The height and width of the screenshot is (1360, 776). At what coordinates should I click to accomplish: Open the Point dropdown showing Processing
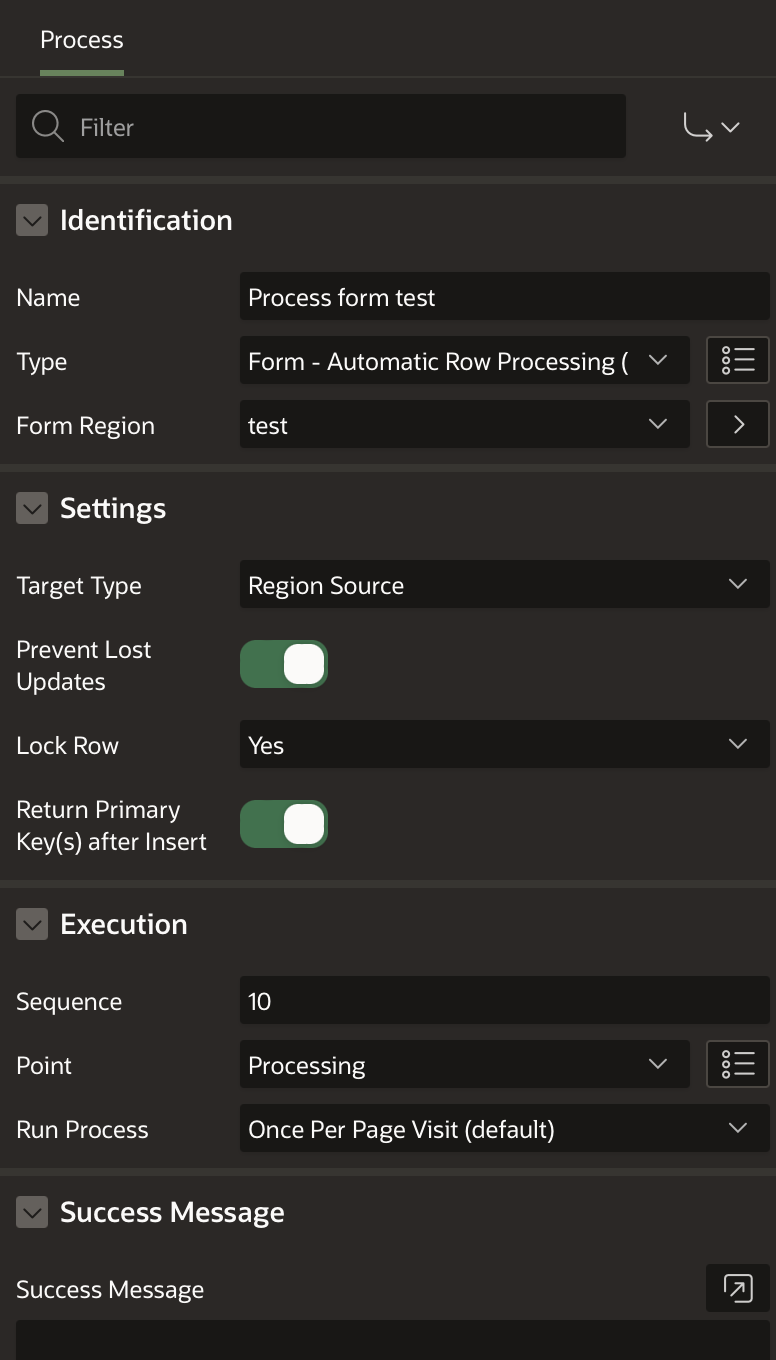[465, 1065]
